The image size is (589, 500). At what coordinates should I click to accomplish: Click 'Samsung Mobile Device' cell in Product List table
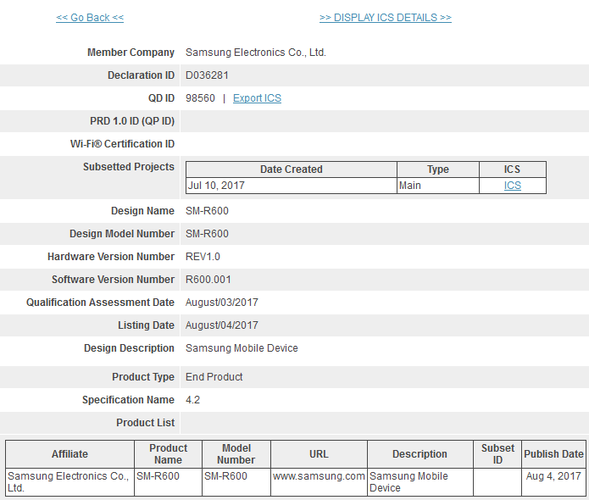420,482
